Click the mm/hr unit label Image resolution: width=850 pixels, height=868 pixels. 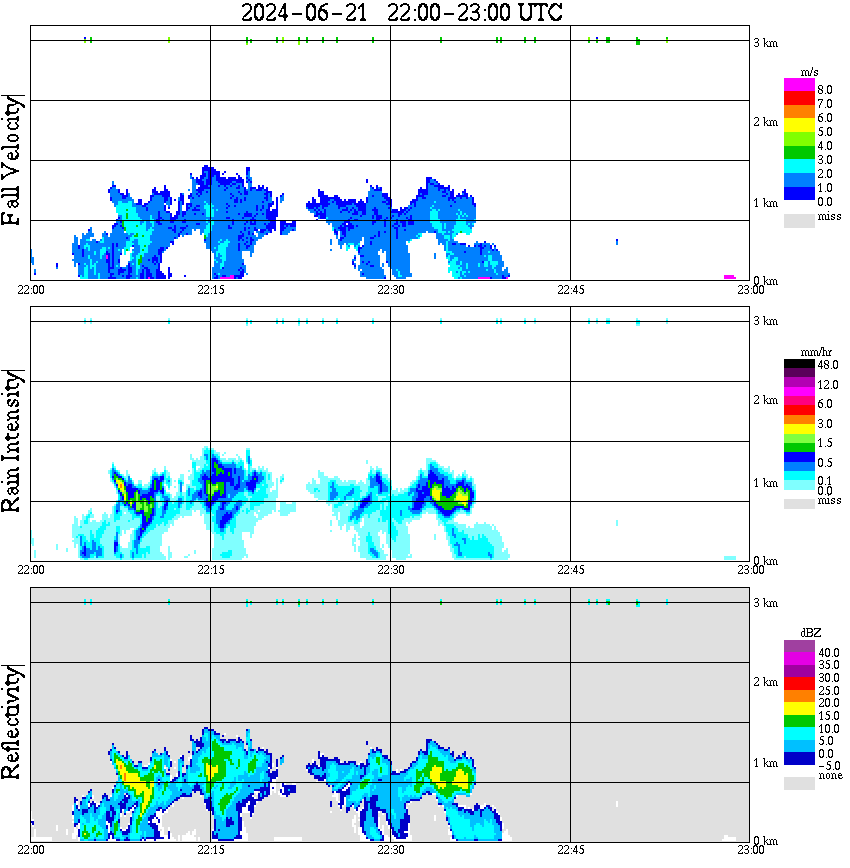[816, 352]
